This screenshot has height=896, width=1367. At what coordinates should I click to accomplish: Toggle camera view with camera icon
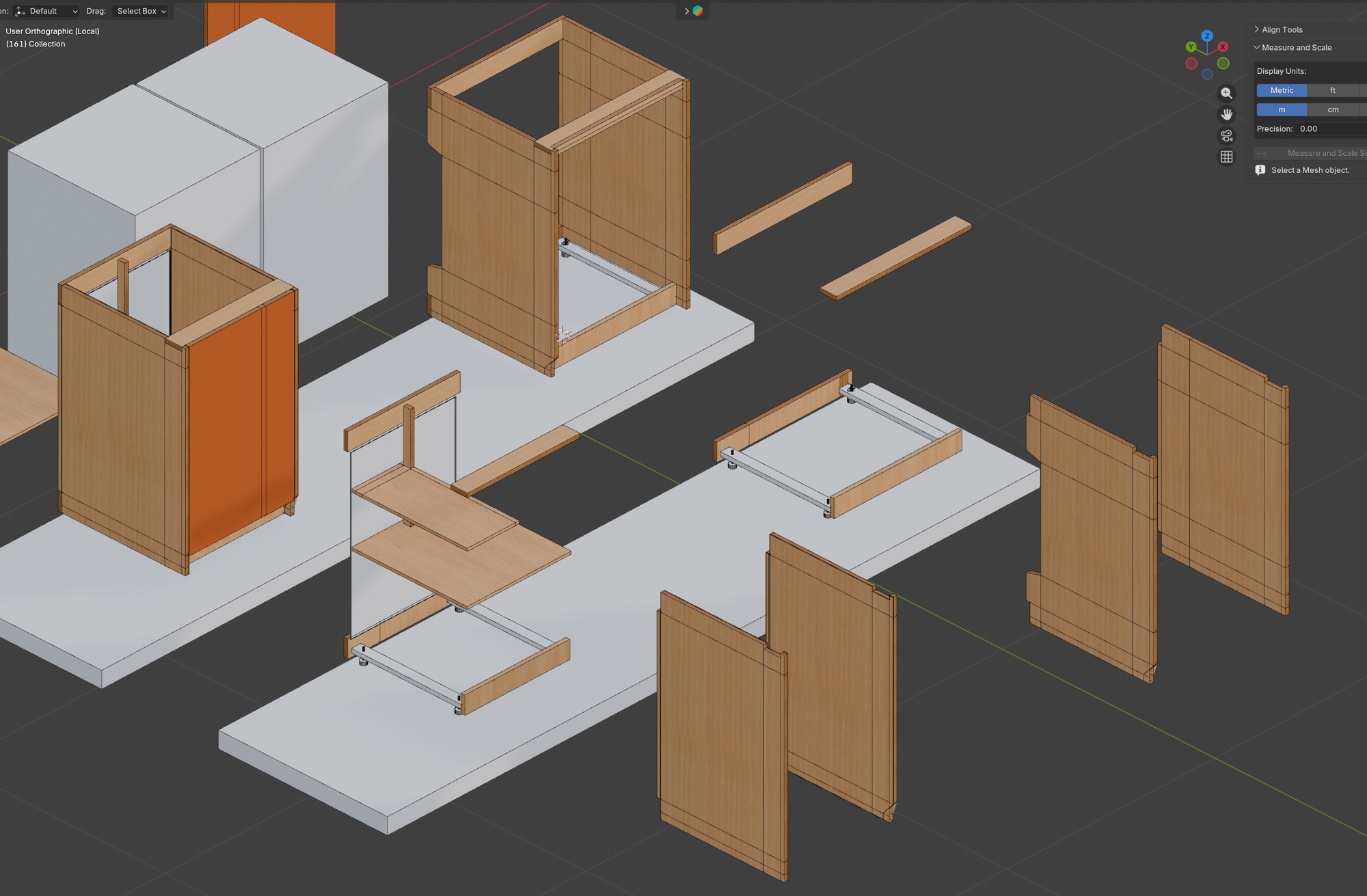1226,135
